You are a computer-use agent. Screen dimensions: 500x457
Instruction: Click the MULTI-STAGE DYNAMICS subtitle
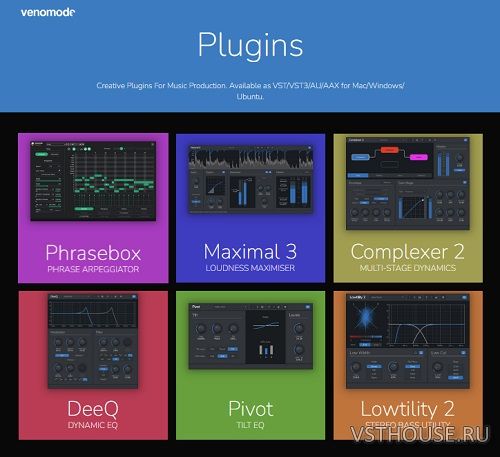click(x=408, y=268)
